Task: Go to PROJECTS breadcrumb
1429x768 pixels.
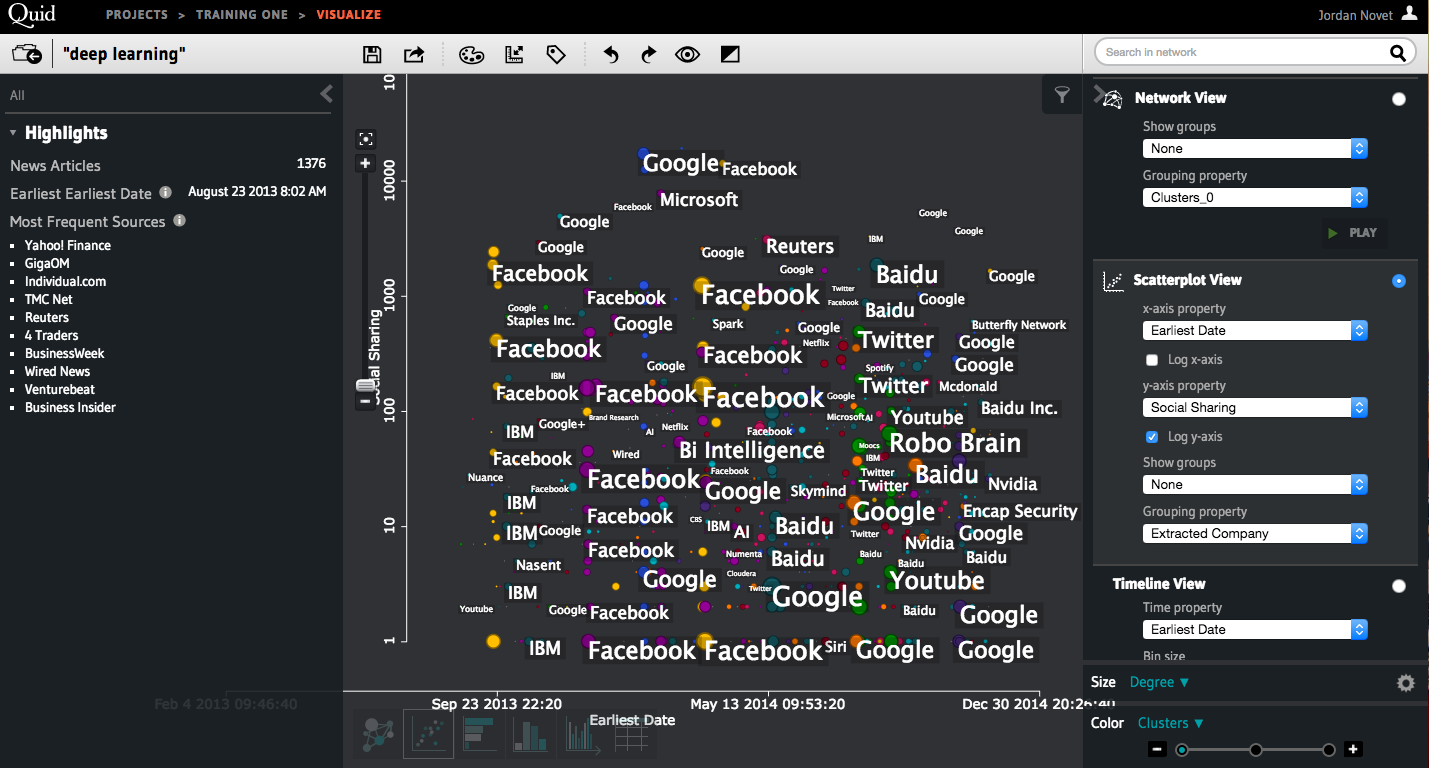Action: click(137, 15)
